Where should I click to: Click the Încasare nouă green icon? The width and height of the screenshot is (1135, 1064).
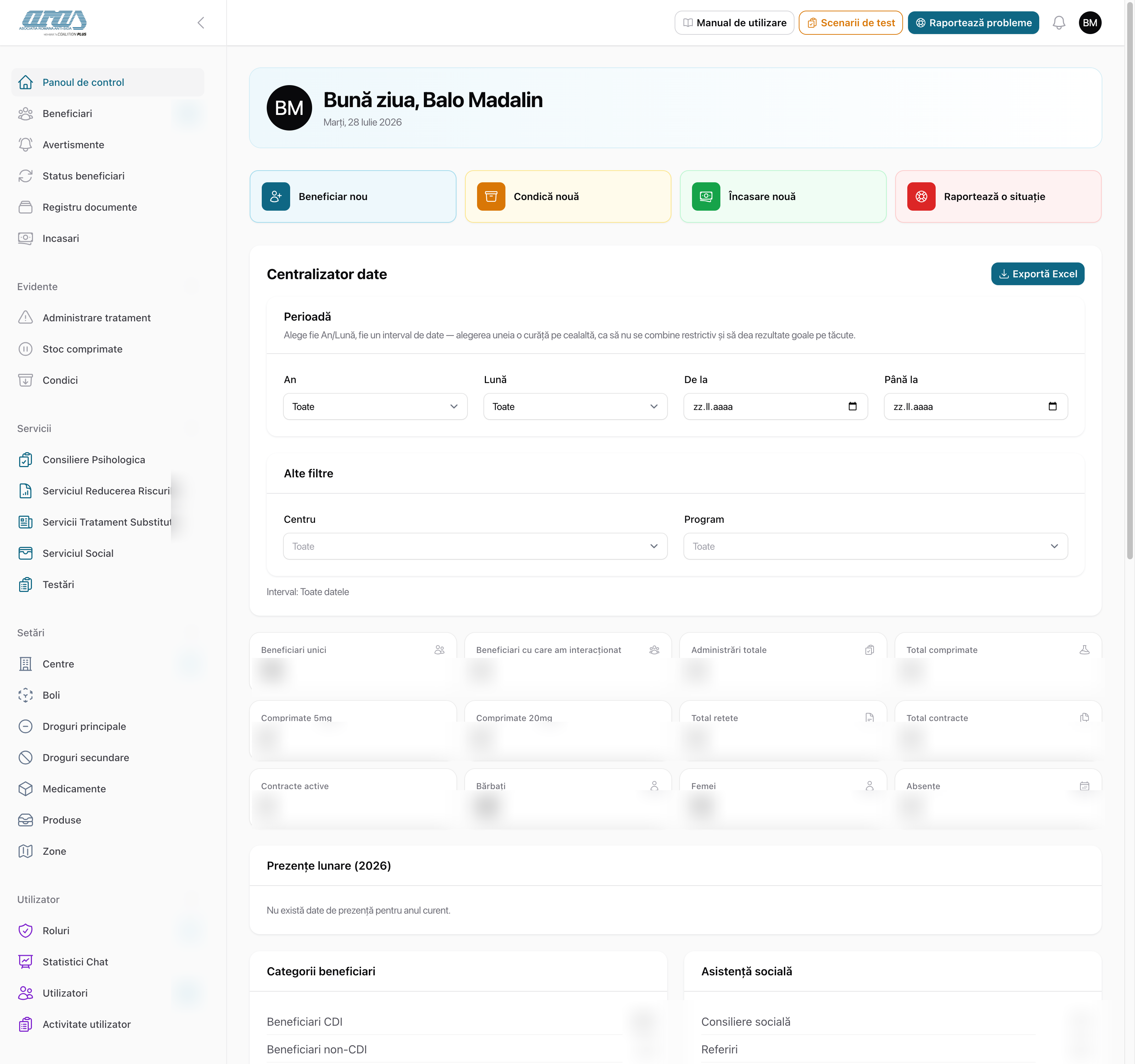click(706, 196)
